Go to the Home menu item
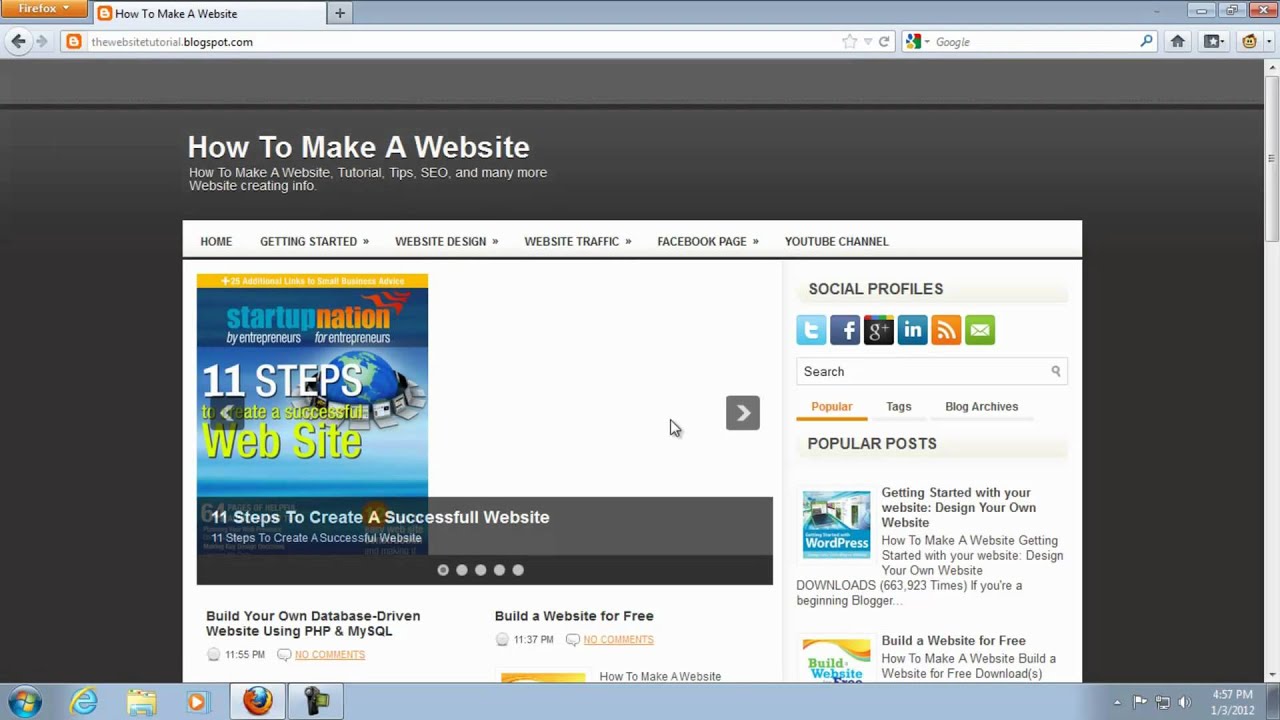This screenshot has width=1280, height=720. [216, 241]
